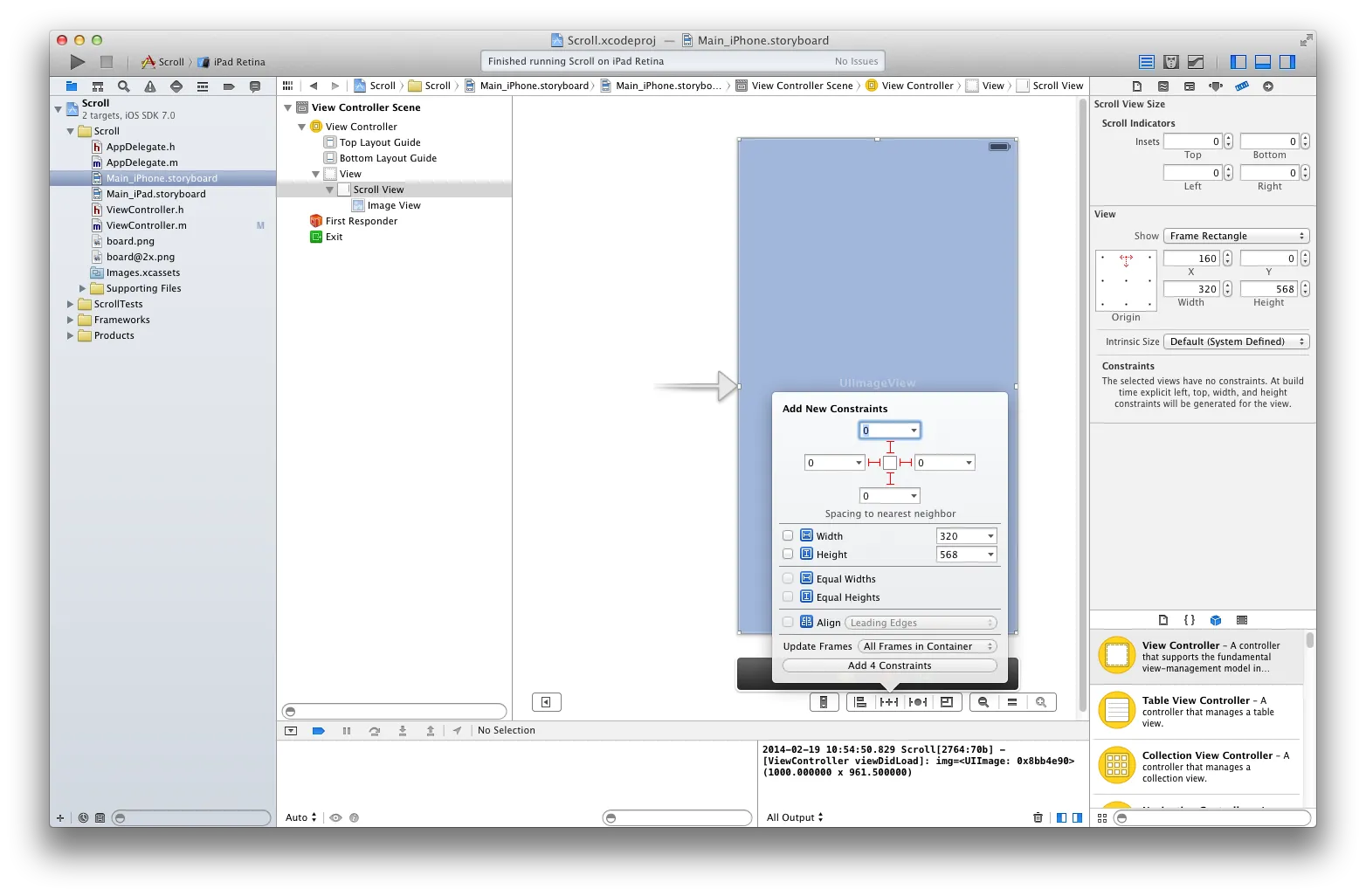Image resolution: width=1366 pixels, height=896 pixels.
Task: Open the Attributes inspector tab
Action: [1216, 86]
